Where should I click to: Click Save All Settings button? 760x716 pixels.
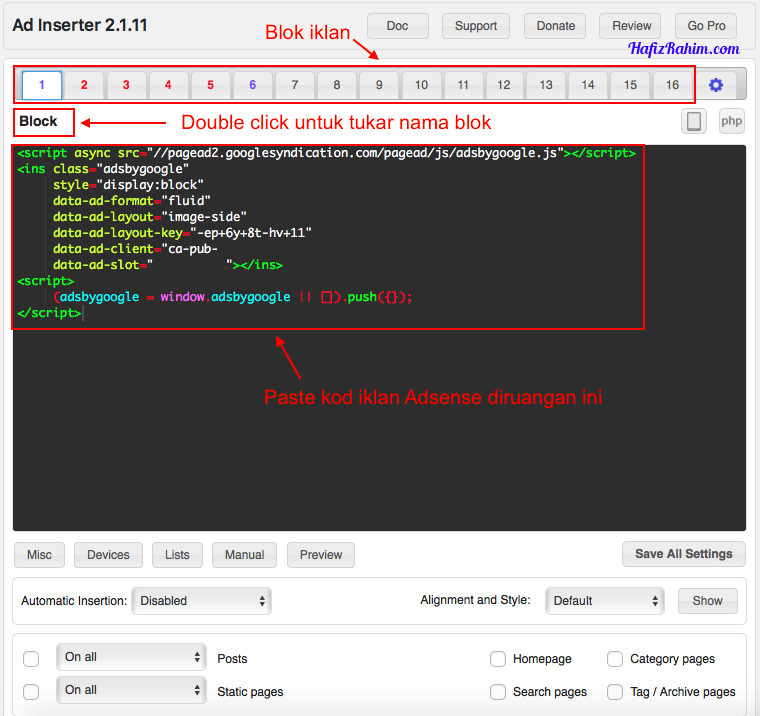(684, 554)
